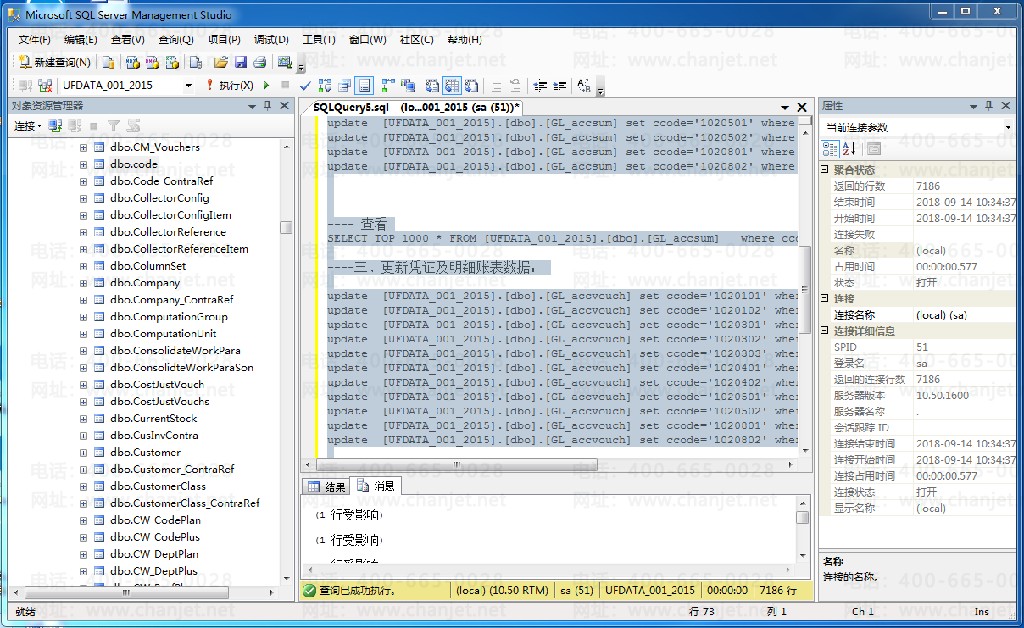Click the Open file folder icon

click(x=222, y=62)
